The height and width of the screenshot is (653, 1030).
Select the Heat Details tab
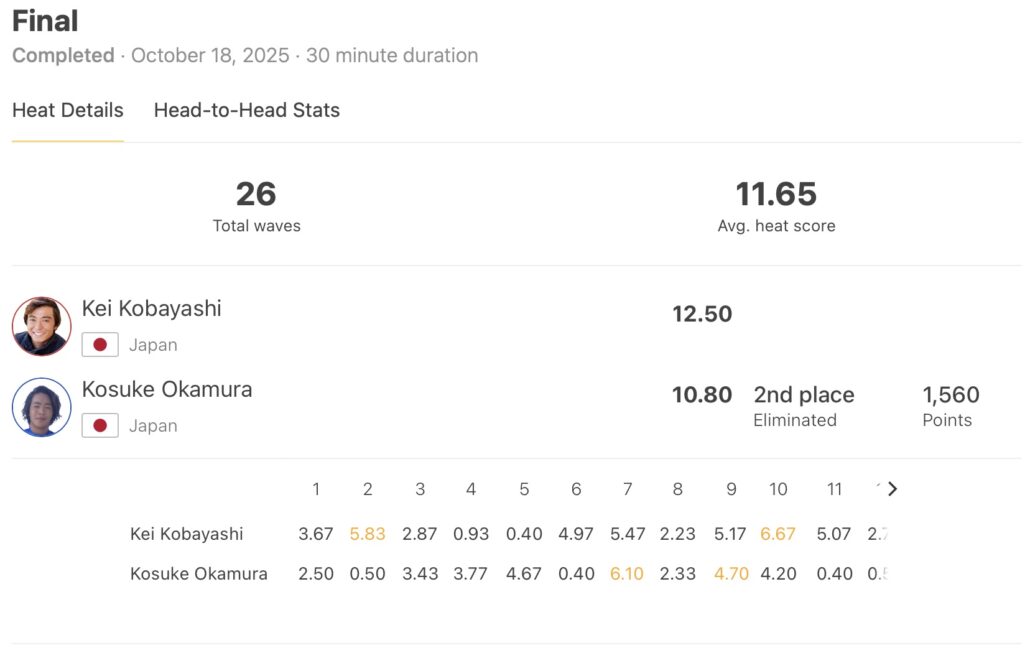(x=68, y=110)
